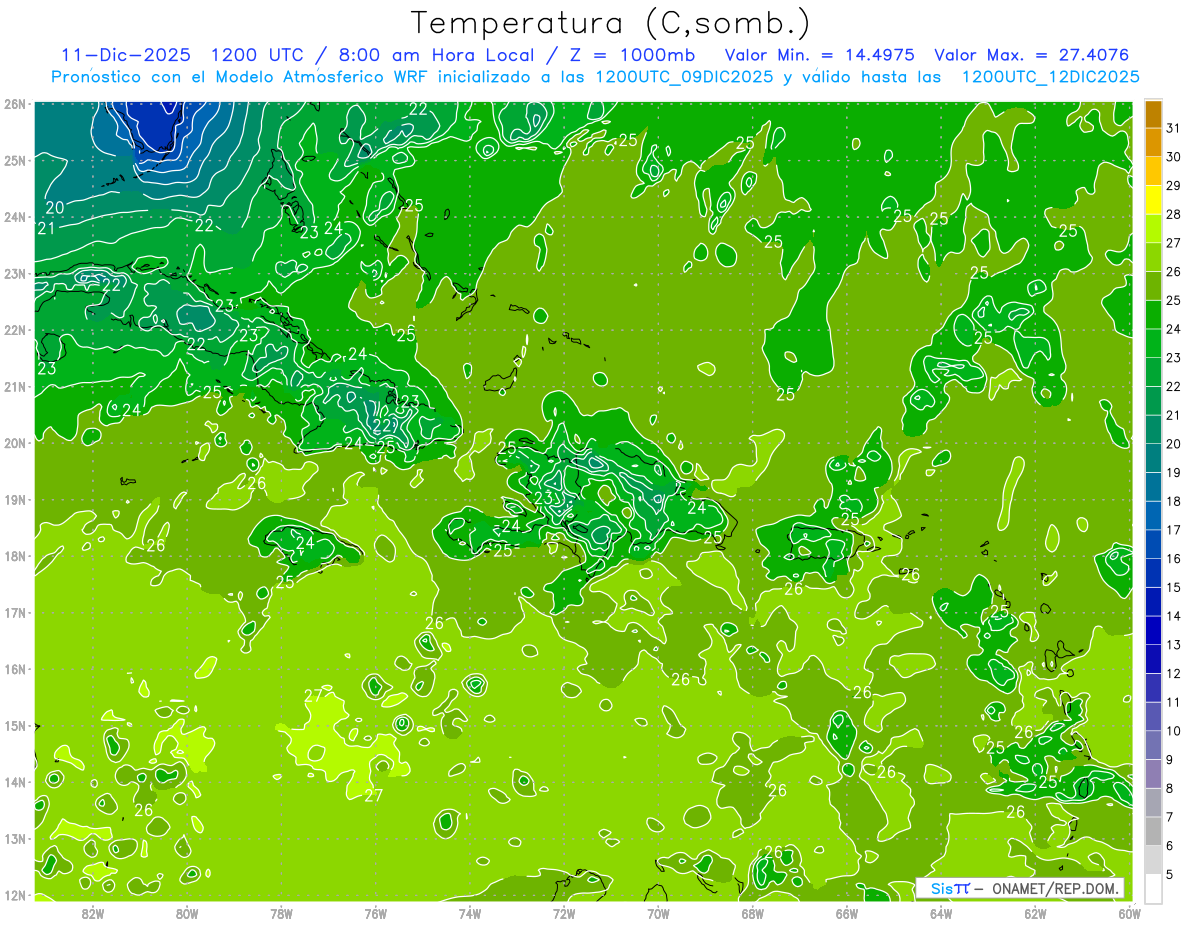Click the "66W" longitude axis label

pyautogui.click(x=847, y=913)
